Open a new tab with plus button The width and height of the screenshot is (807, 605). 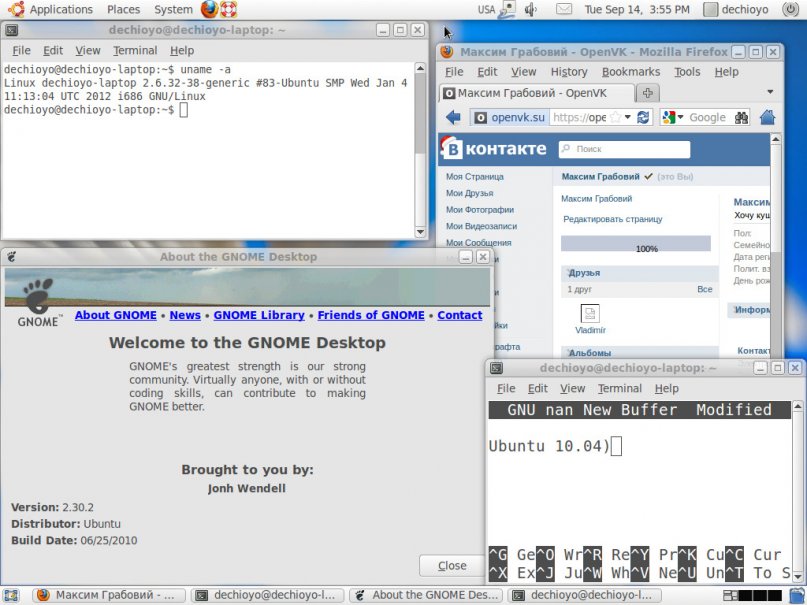pyautogui.click(x=648, y=93)
